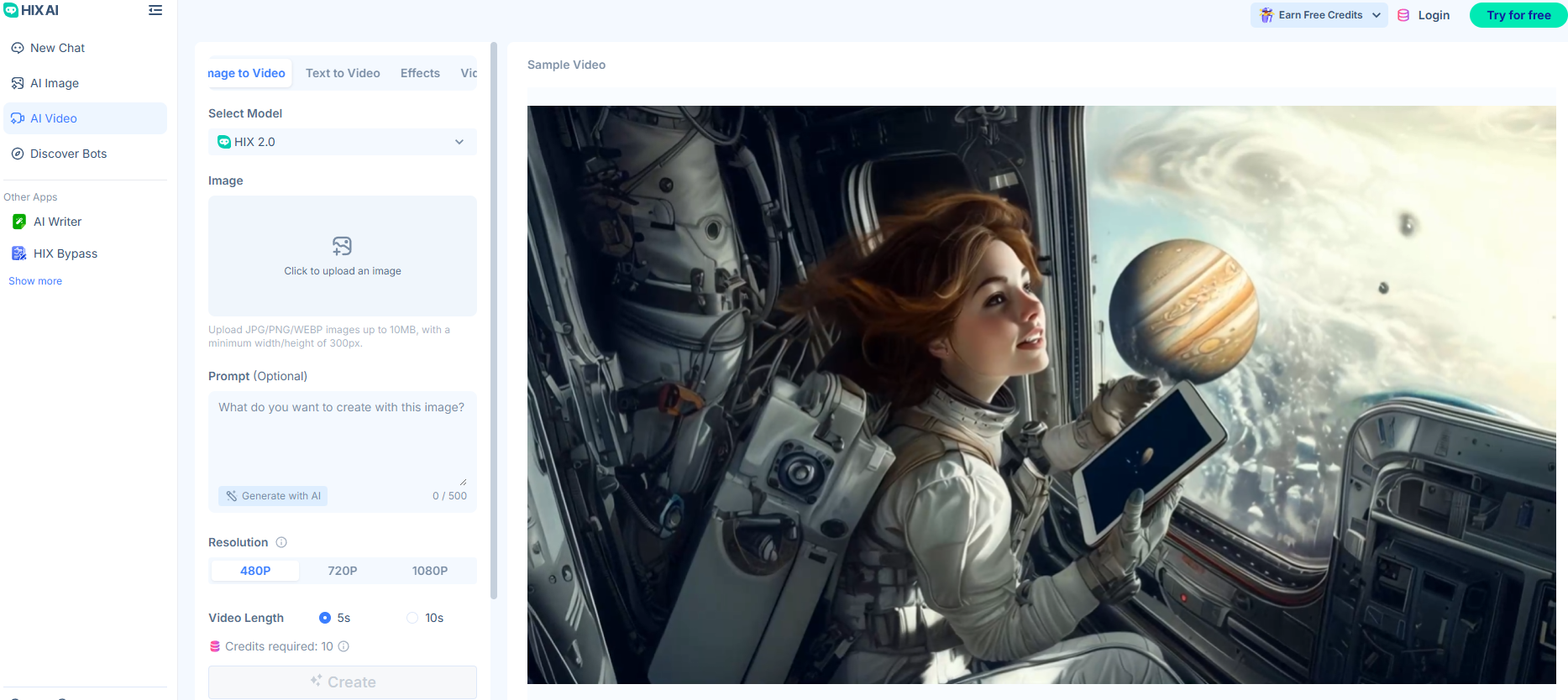
Task: Click the image upload icon
Action: click(x=342, y=246)
